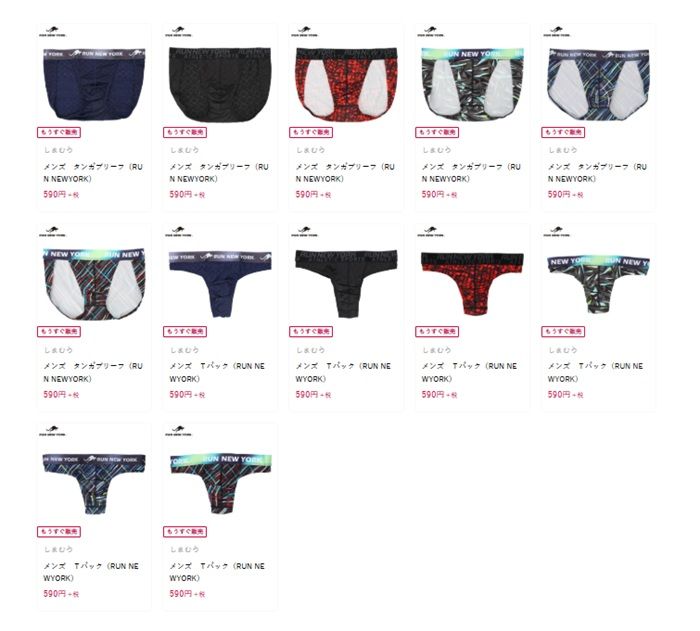Open the plain black tanga brief photo
The width and height of the screenshot is (700, 631).
220,84
